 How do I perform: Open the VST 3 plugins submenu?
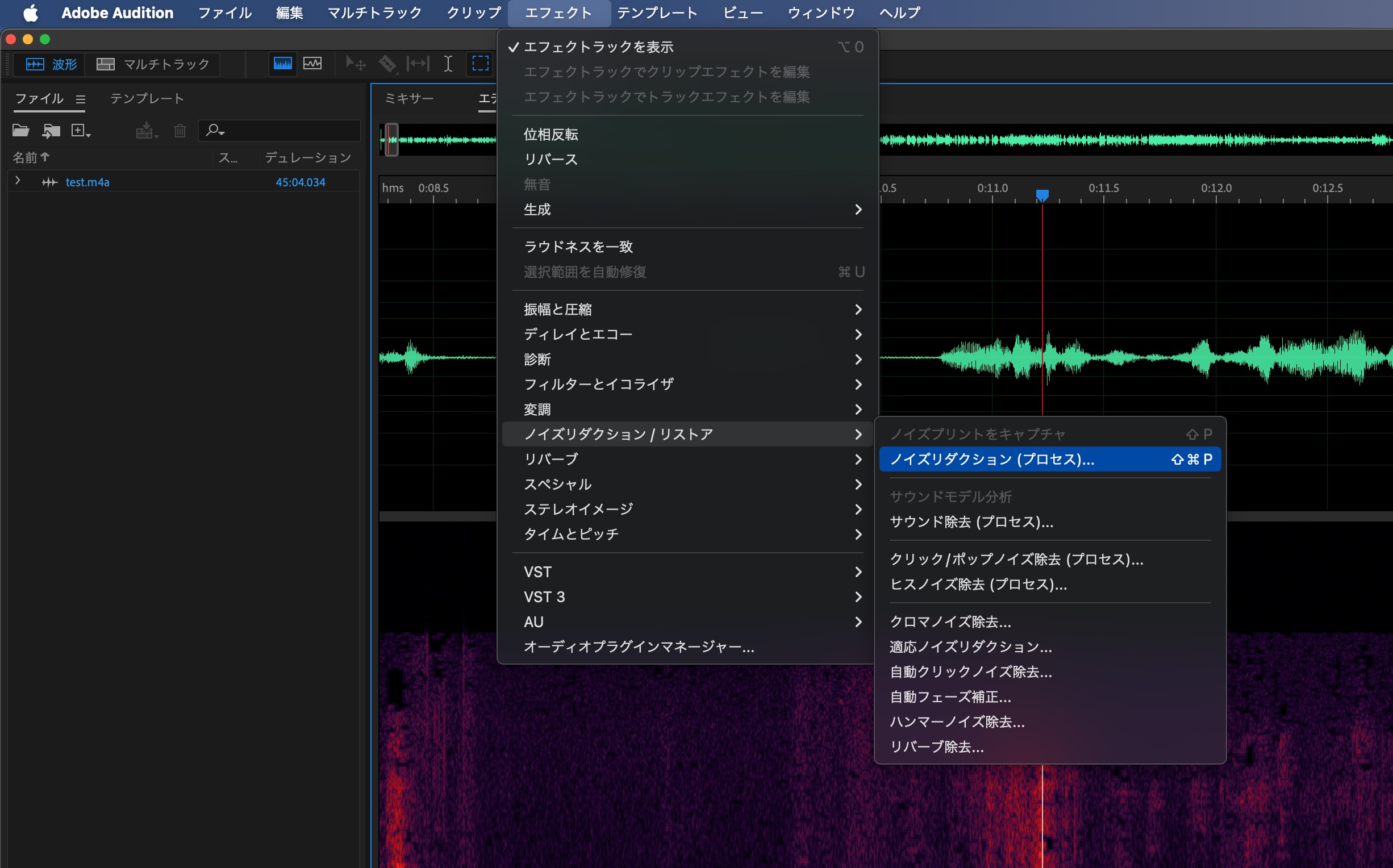pos(687,597)
